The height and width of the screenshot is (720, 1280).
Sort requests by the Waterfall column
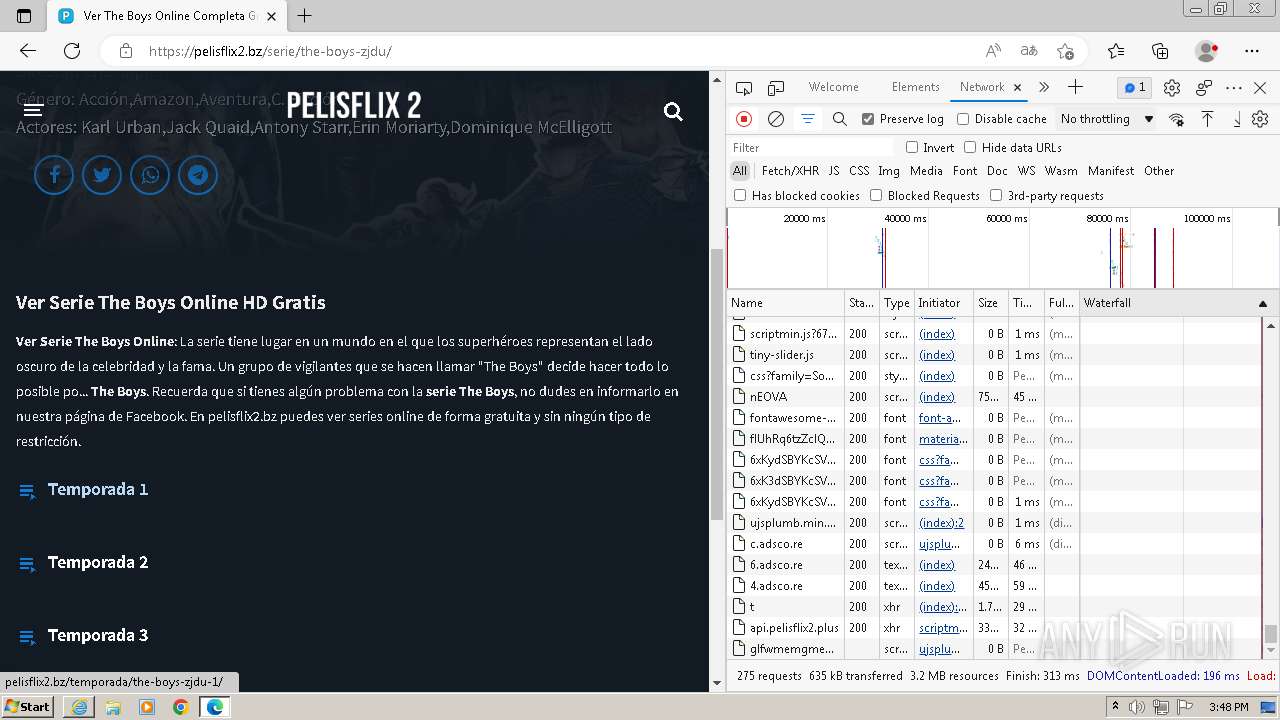click(1177, 303)
